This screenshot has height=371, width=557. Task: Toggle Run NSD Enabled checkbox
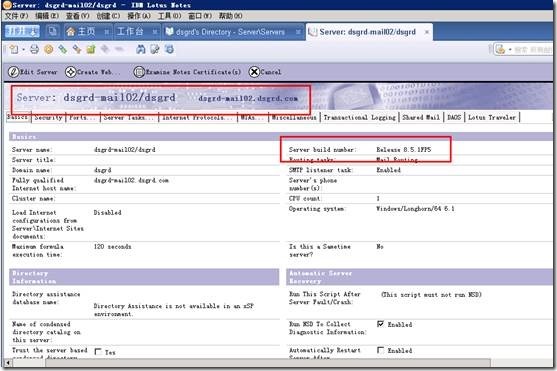click(x=380, y=324)
